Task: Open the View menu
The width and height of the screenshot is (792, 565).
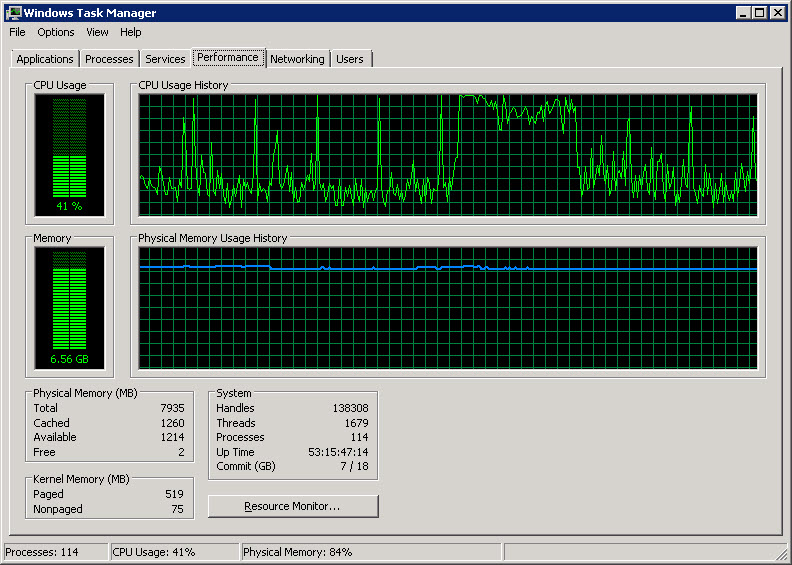Action: (97, 32)
